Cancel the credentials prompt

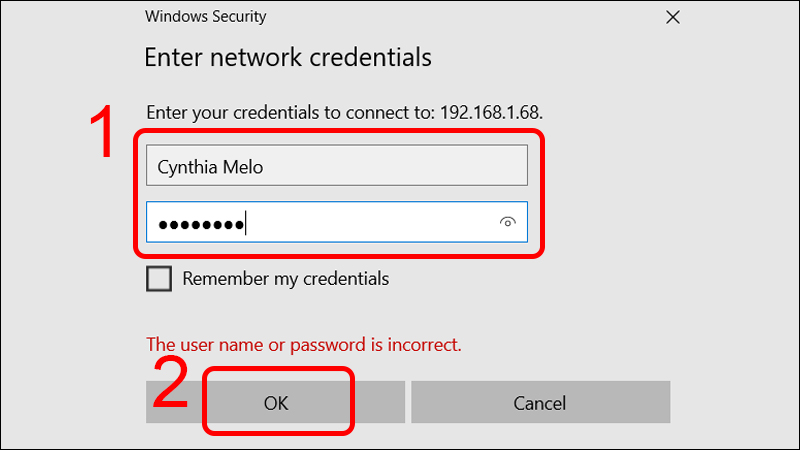tap(540, 403)
